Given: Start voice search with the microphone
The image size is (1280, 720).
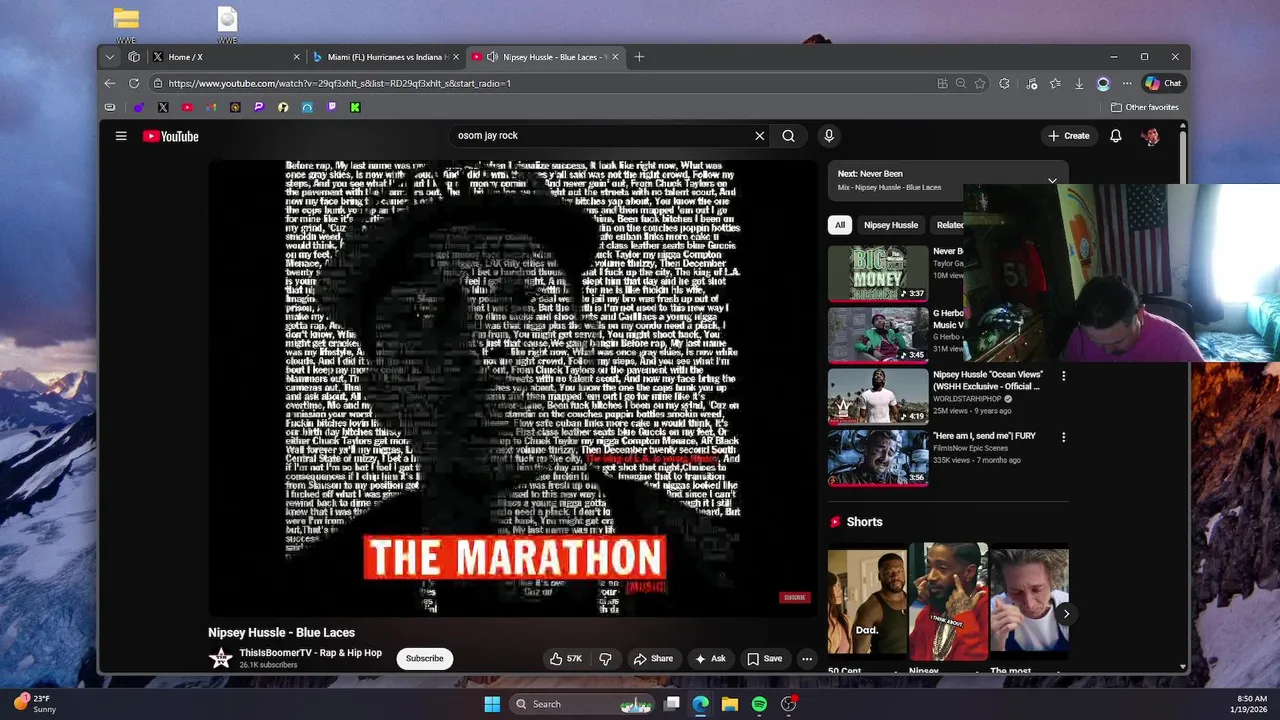Looking at the screenshot, I should click(829, 136).
